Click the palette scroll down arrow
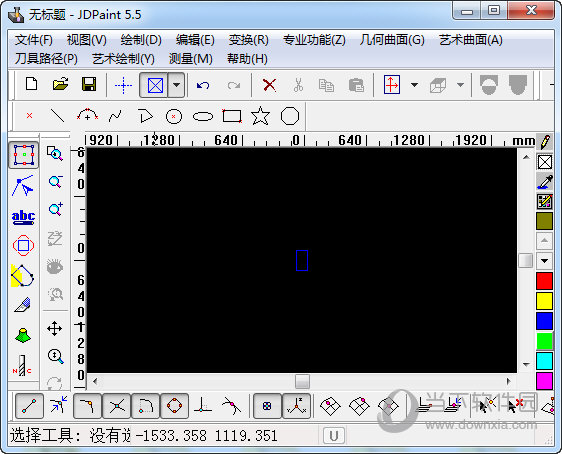 [544, 261]
